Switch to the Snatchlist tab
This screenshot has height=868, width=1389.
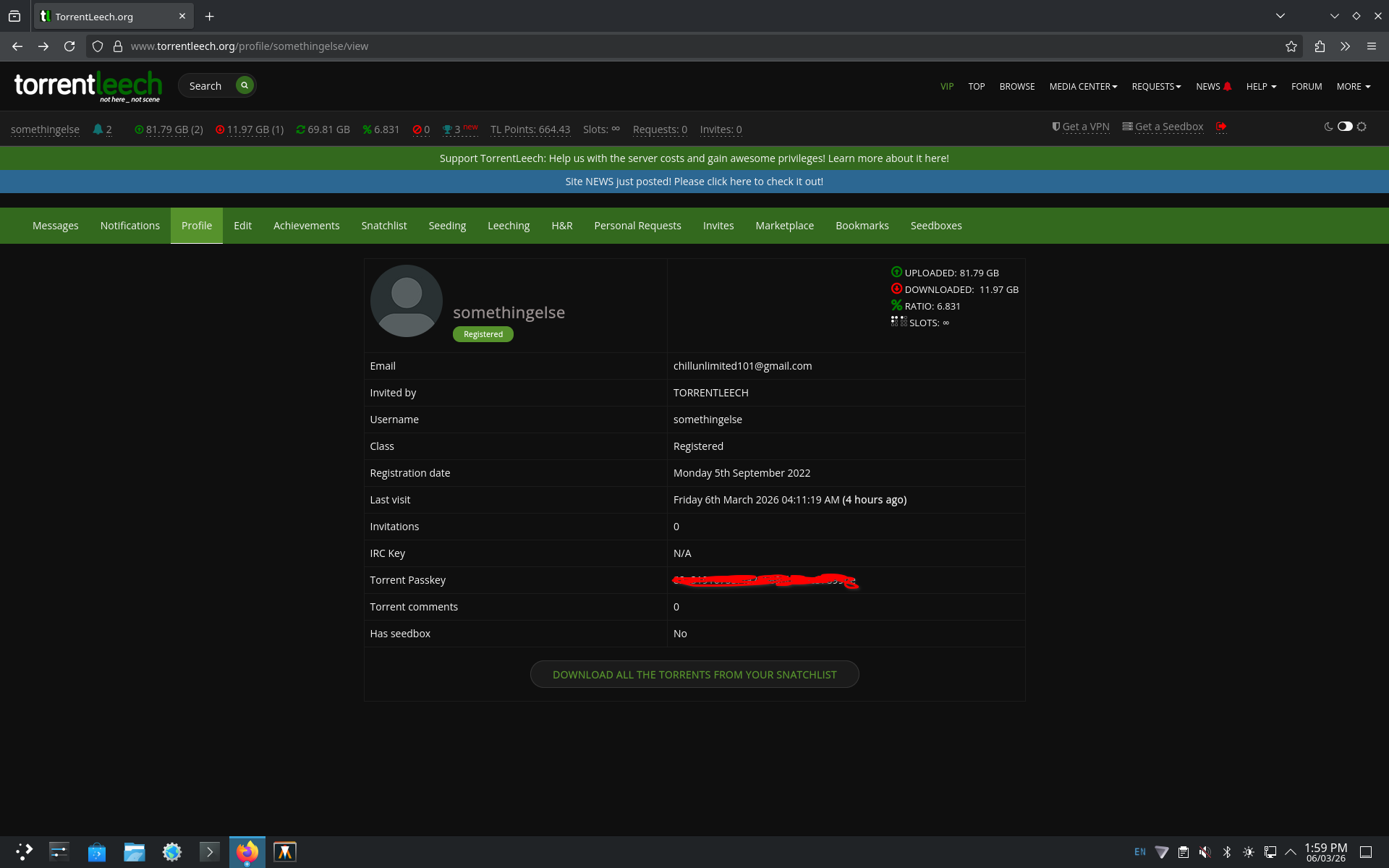[x=383, y=226]
